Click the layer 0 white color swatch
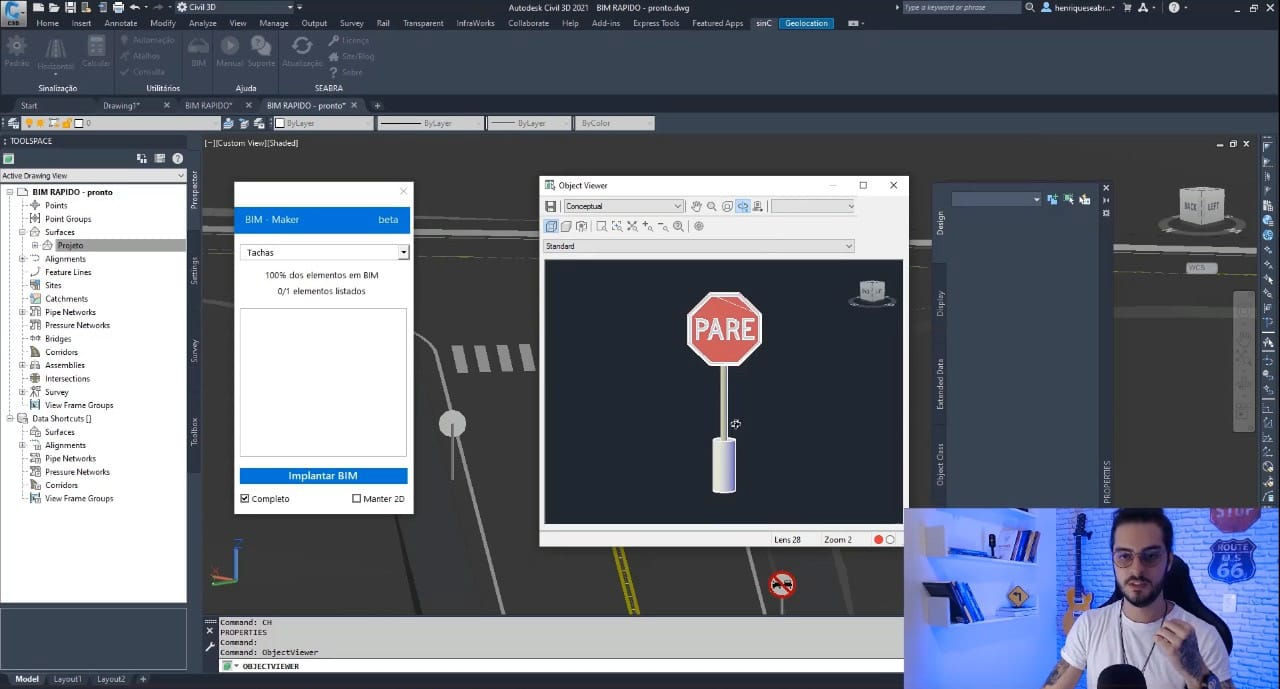This screenshot has width=1280, height=689. click(80, 123)
